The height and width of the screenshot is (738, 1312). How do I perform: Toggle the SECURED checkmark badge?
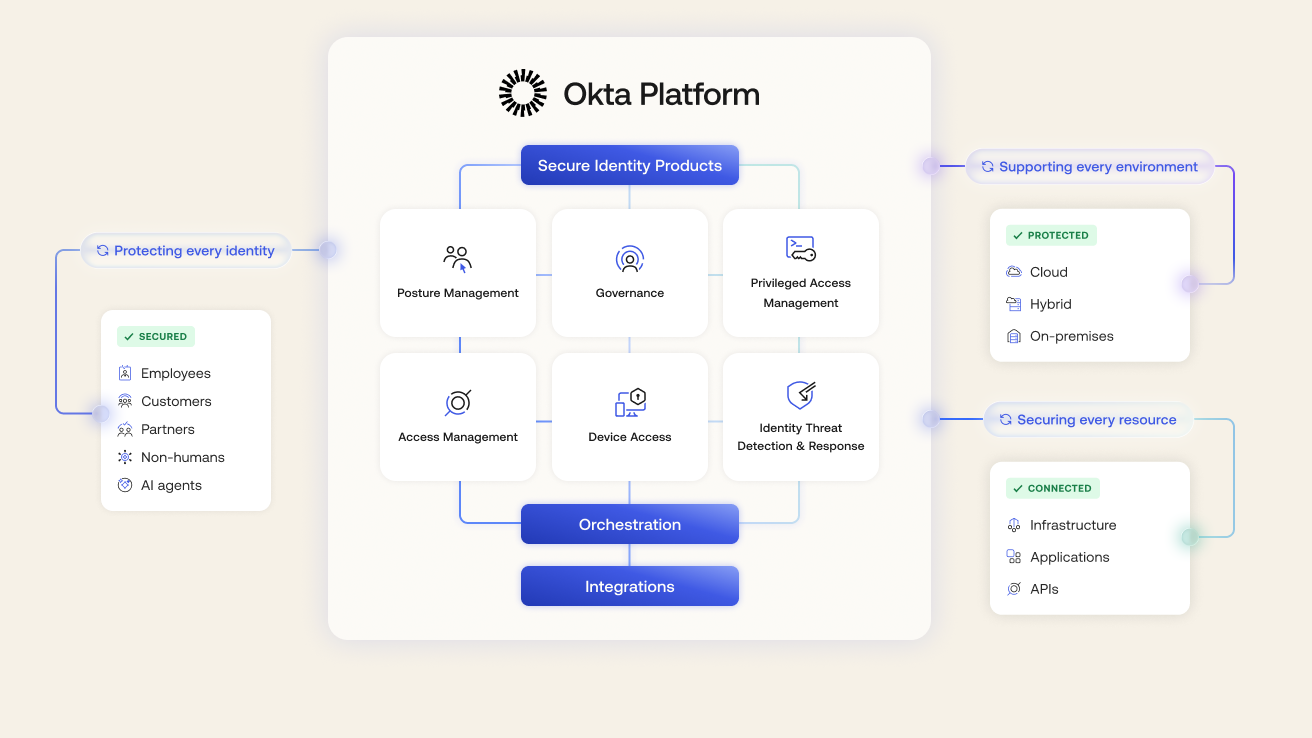pyautogui.click(x=155, y=336)
